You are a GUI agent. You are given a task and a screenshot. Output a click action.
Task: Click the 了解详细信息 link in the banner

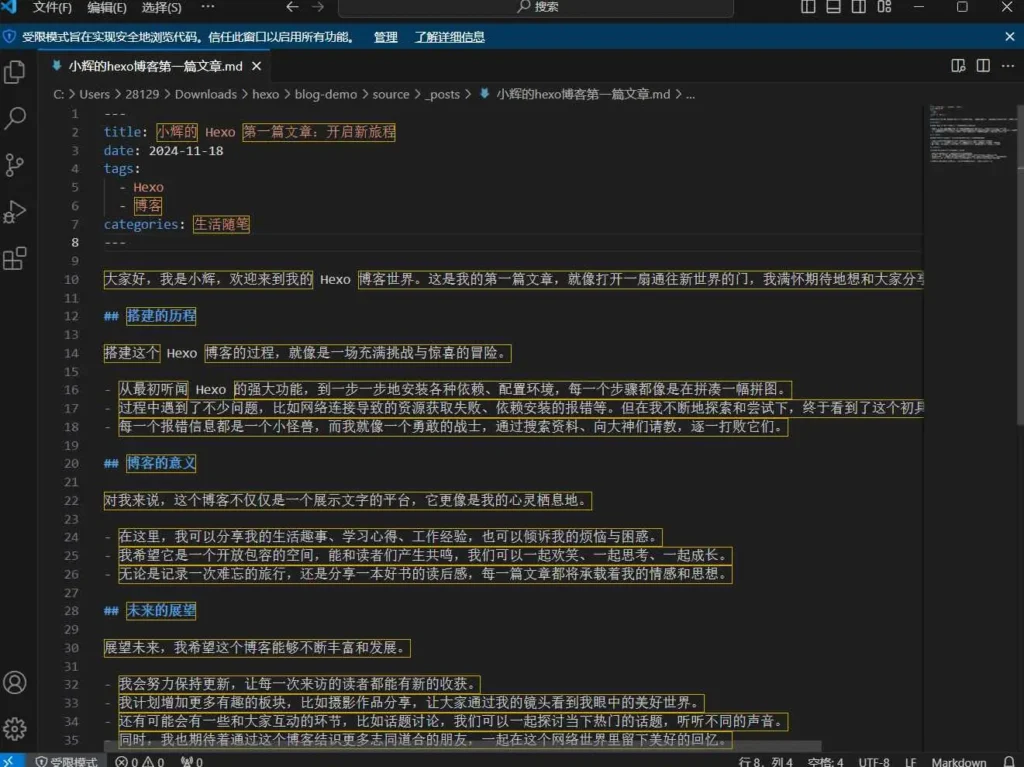coord(449,37)
